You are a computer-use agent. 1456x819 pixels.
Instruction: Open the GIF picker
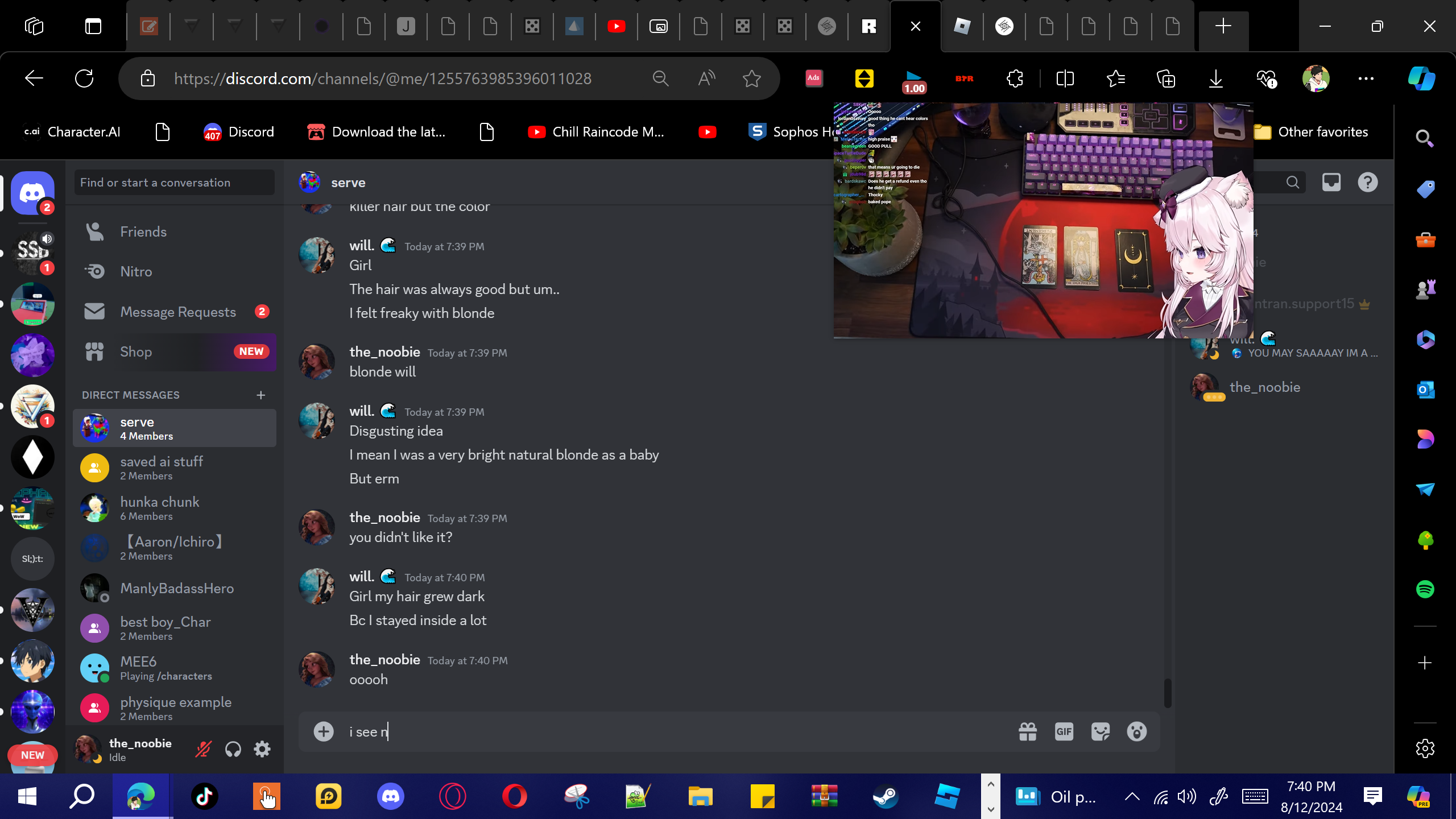(1064, 731)
